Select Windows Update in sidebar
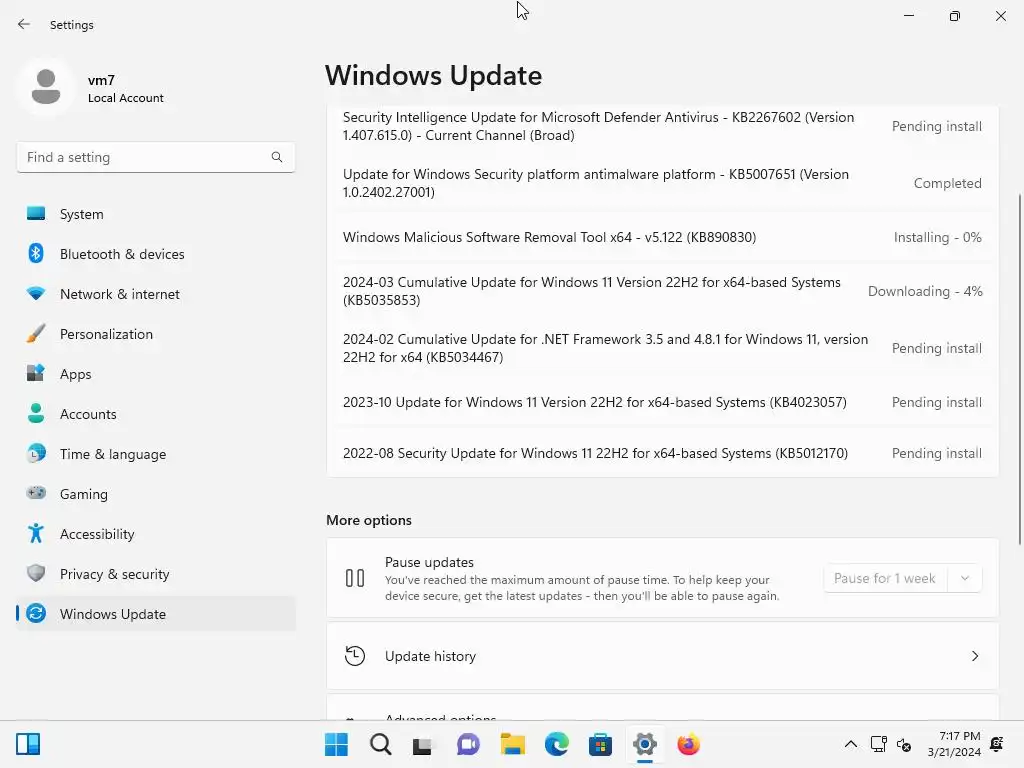1024x768 pixels. [156, 613]
